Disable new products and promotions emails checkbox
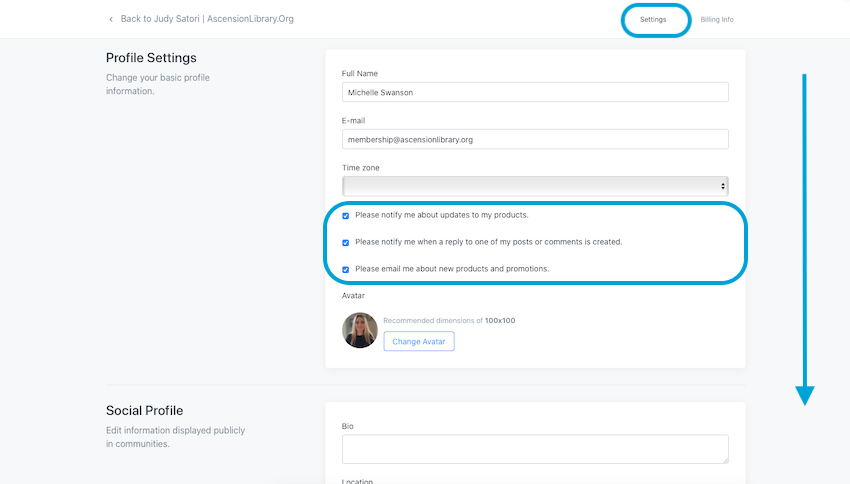The width and height of the screenshot is (850, 484). tap(346, 269)
